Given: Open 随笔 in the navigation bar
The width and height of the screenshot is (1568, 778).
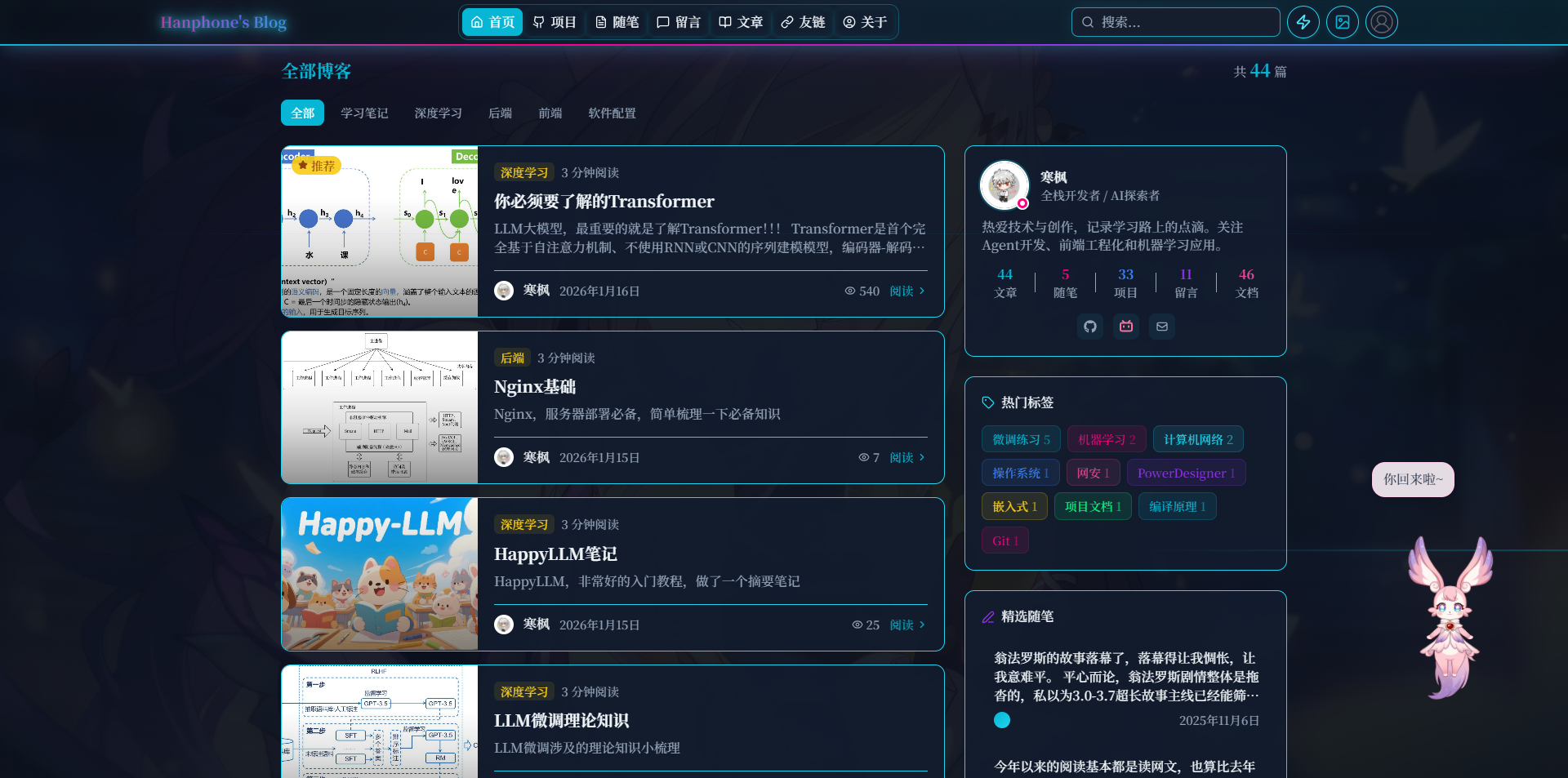Looking at the screenshot, I should [x=617, y=22].
